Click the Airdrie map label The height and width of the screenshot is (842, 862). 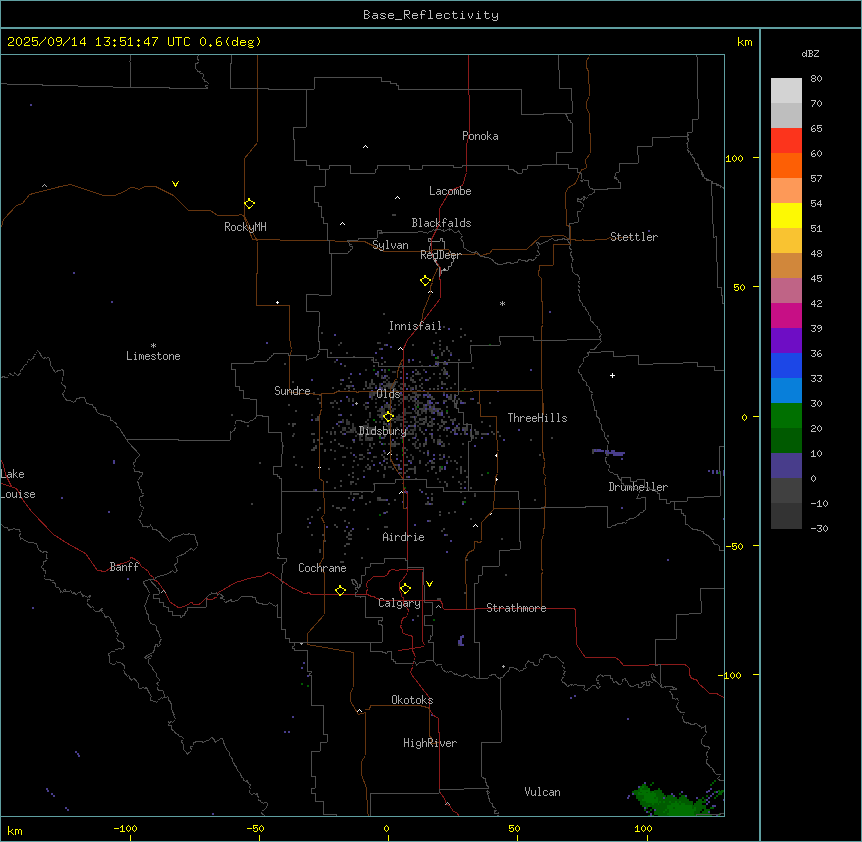point(404,537)
